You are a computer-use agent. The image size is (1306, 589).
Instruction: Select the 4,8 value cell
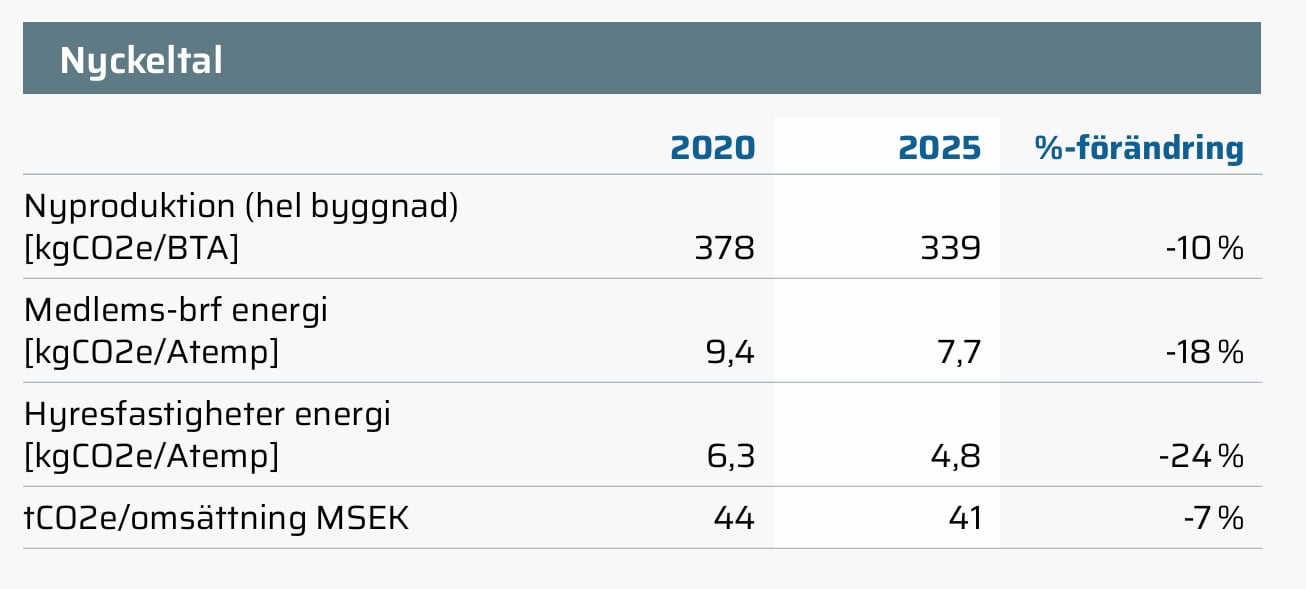tap(956, 456)
